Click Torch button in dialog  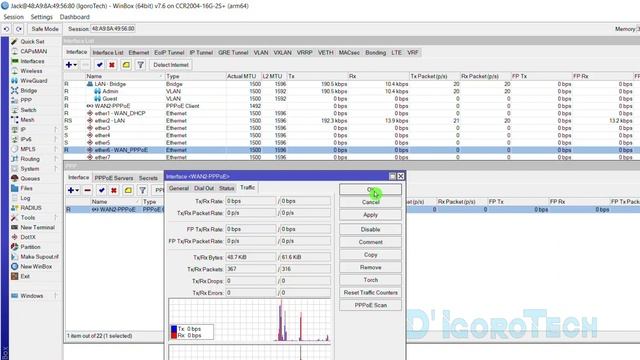[x=370, y=280]
